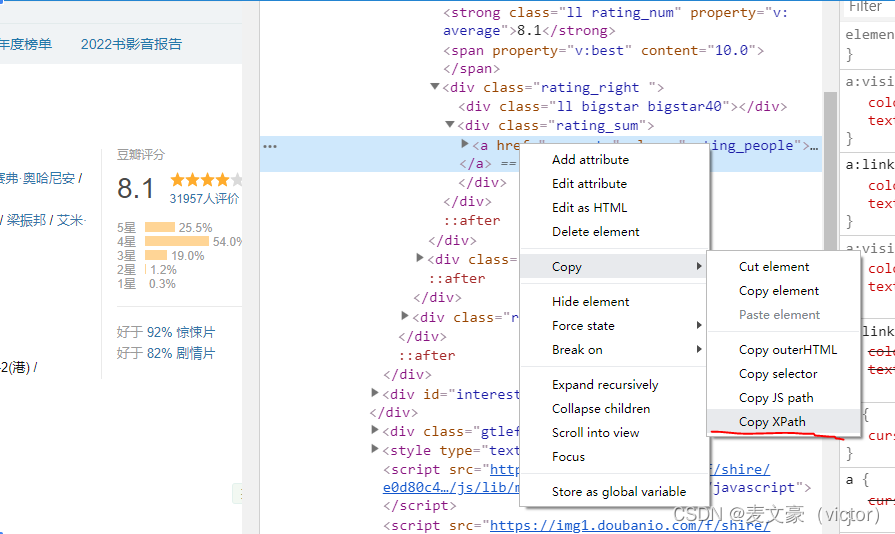Choose Hide element in context menu
This screenshot has height=534, width=895.
pyautogui.click(x=590, y=302)
